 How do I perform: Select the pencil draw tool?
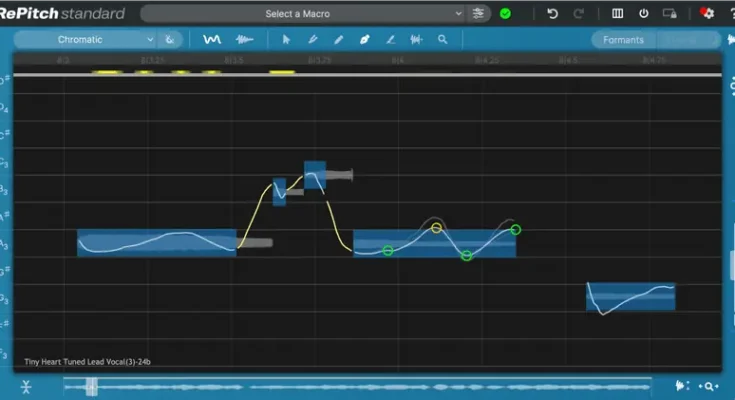[x=338, y=40]
